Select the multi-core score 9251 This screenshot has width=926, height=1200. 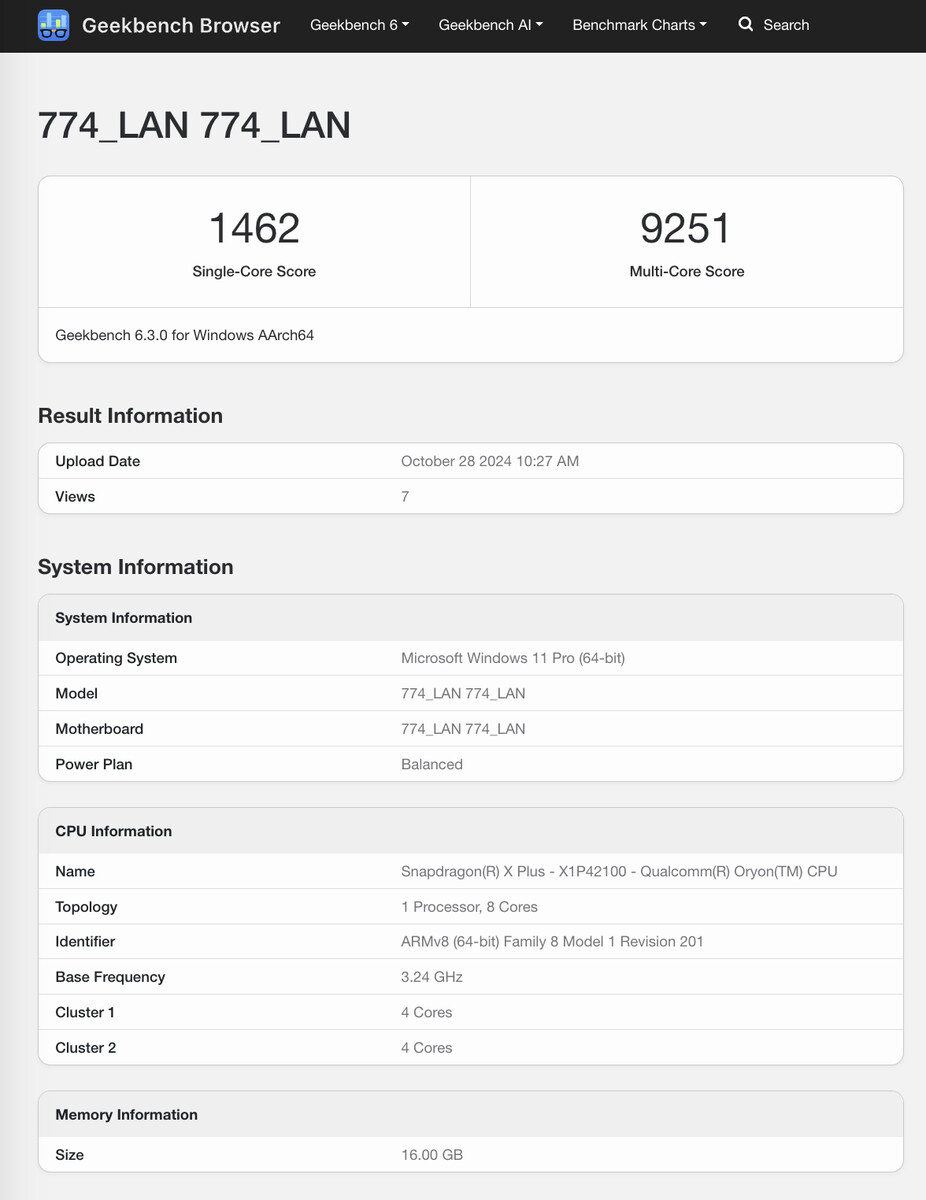pyautogui.click(x=686, y=229)
